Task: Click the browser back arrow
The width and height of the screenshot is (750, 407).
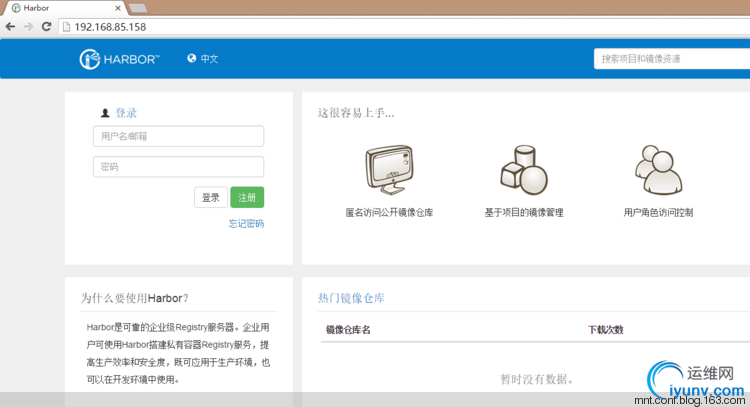Action: 10,27
